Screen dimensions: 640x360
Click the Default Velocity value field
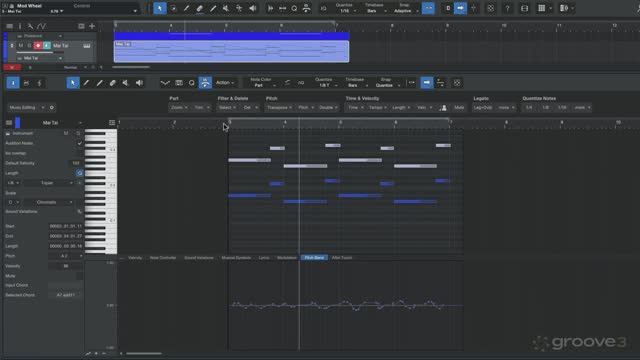[x=76, y=163]
